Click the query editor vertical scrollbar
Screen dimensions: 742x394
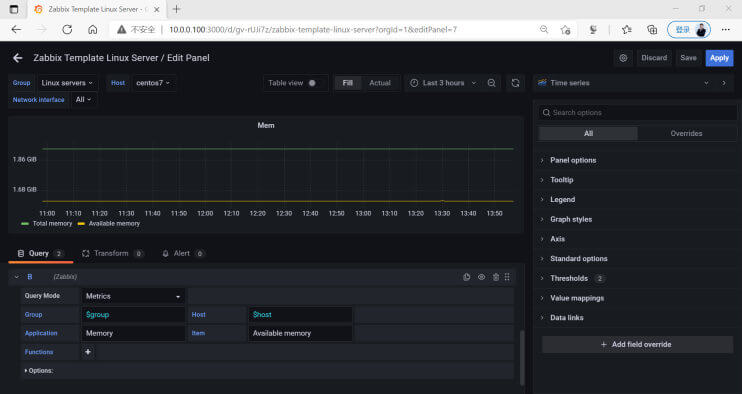[x=522, y=357]
